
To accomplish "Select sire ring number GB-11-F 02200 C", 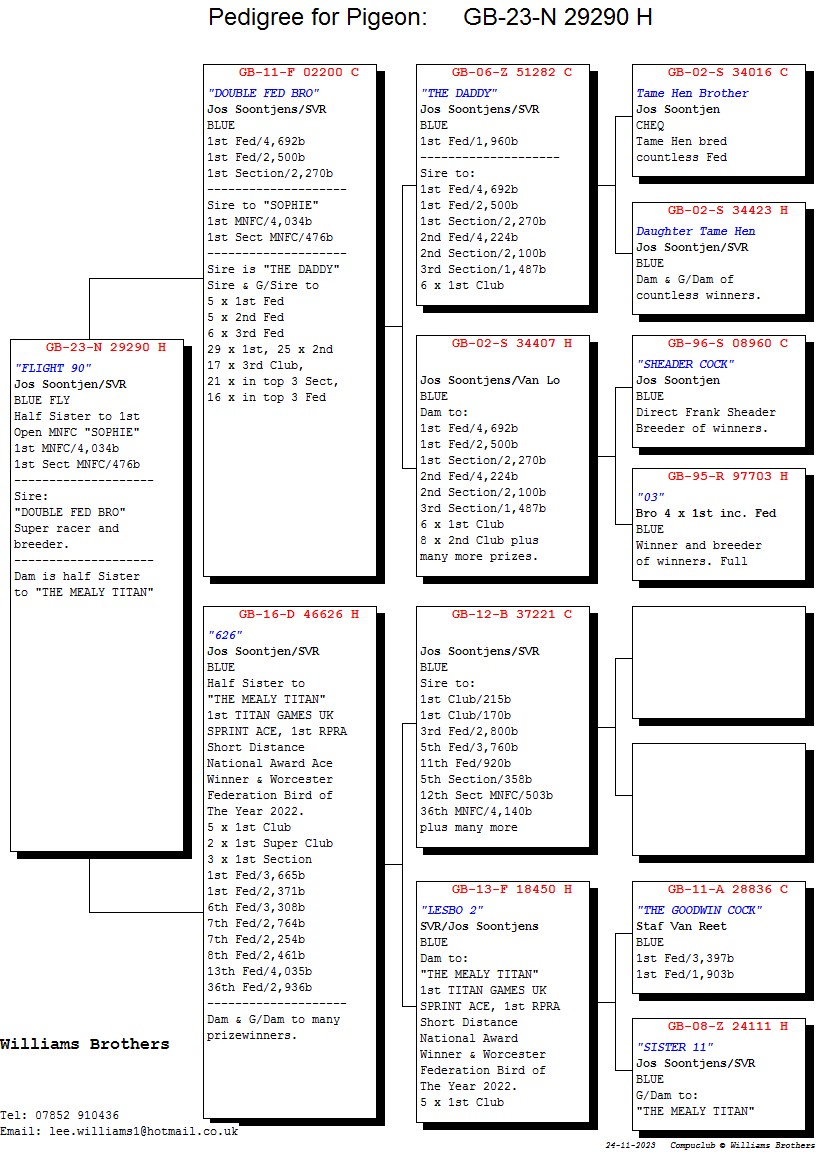I will coord(291,73).
